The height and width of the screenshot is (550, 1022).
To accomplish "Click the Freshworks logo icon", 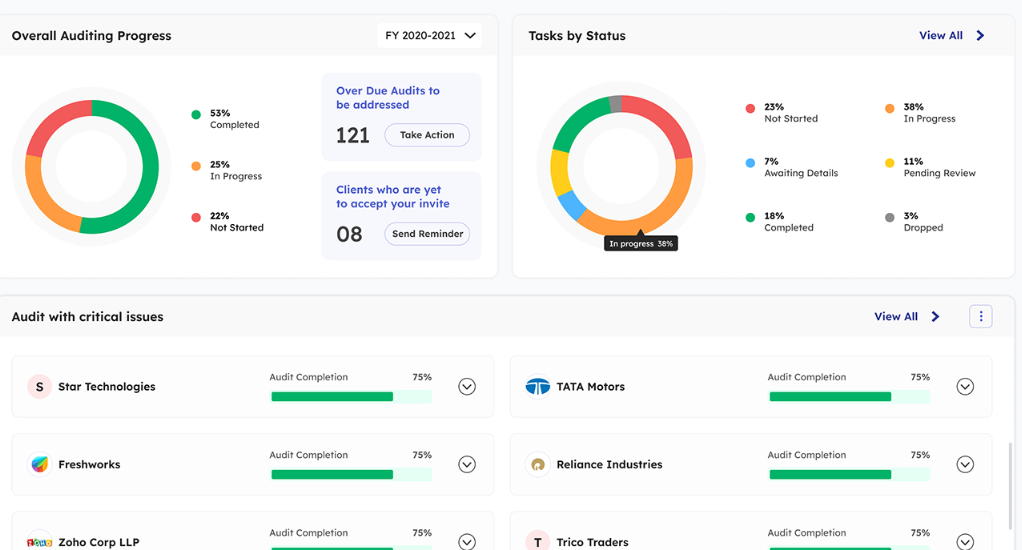I will coord(39,465).
